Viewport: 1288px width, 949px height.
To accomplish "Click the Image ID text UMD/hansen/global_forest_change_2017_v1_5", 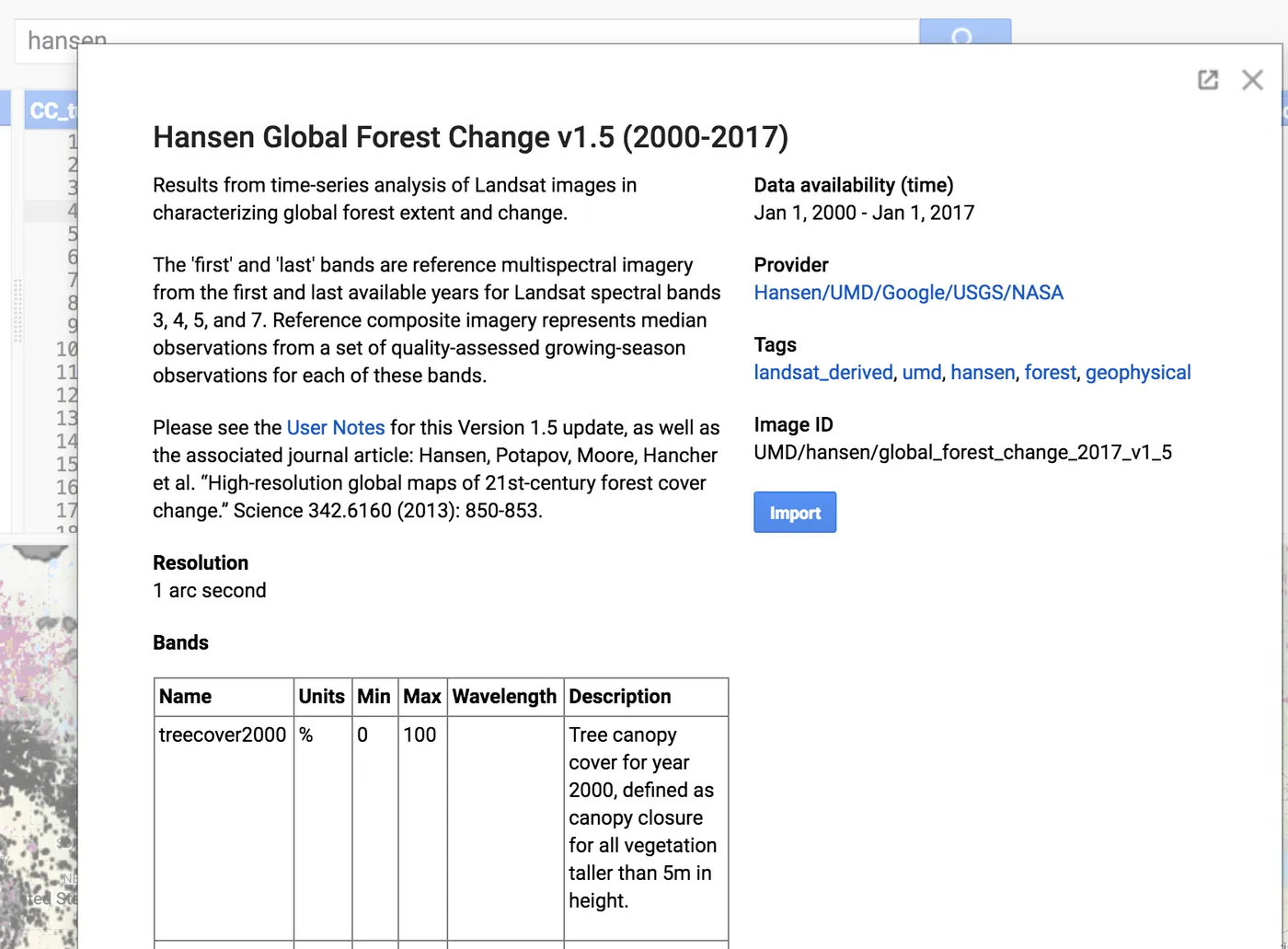I will [x=963, y=453].
